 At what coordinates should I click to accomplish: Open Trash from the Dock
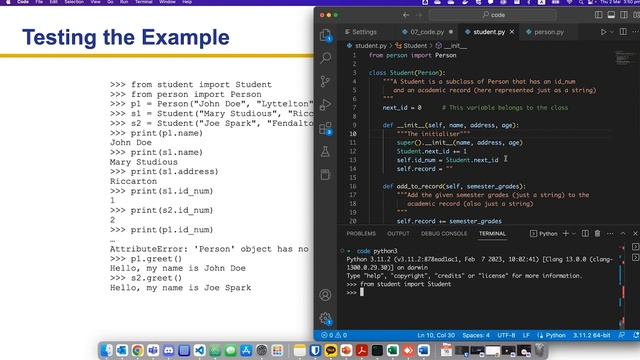click(539, 350)
